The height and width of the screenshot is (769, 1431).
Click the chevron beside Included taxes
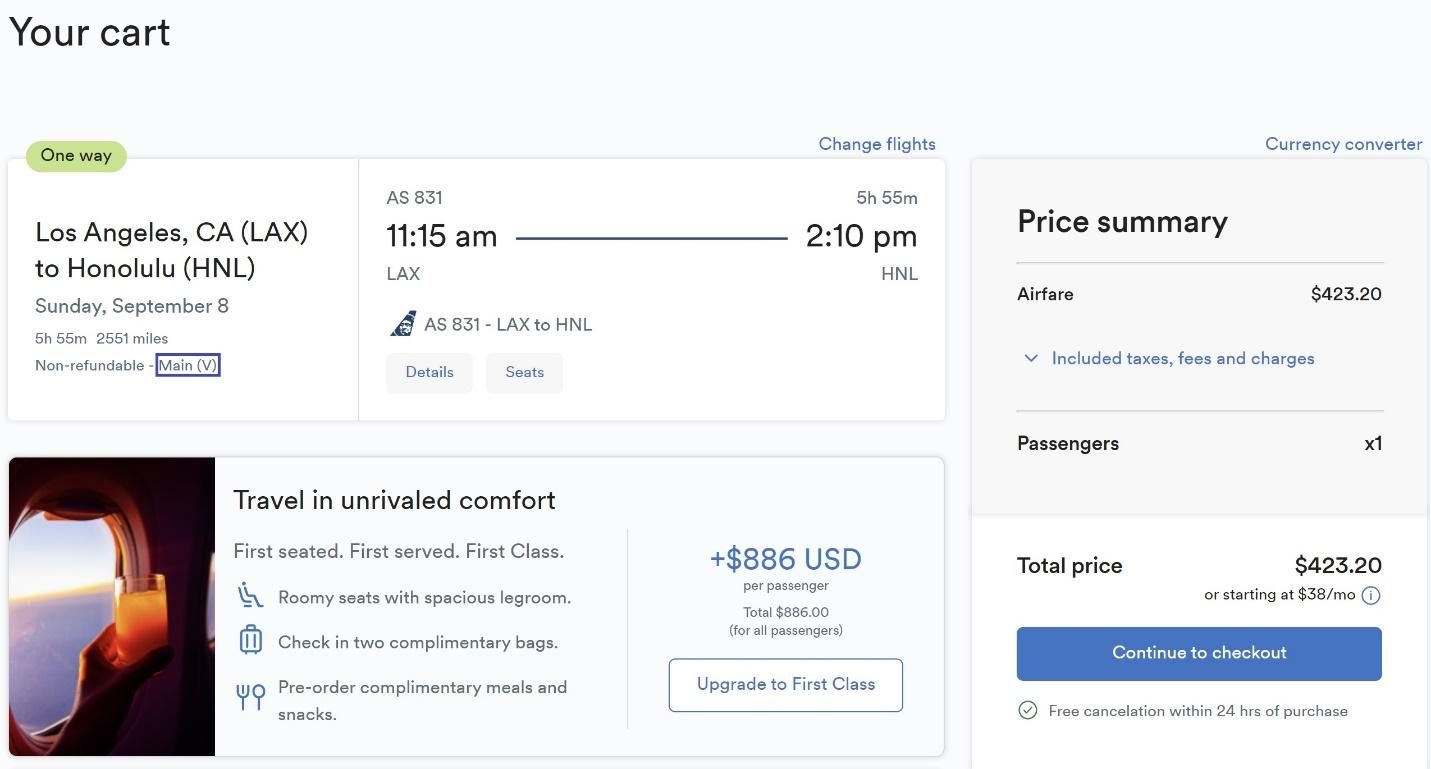(x=1031, y=358)
